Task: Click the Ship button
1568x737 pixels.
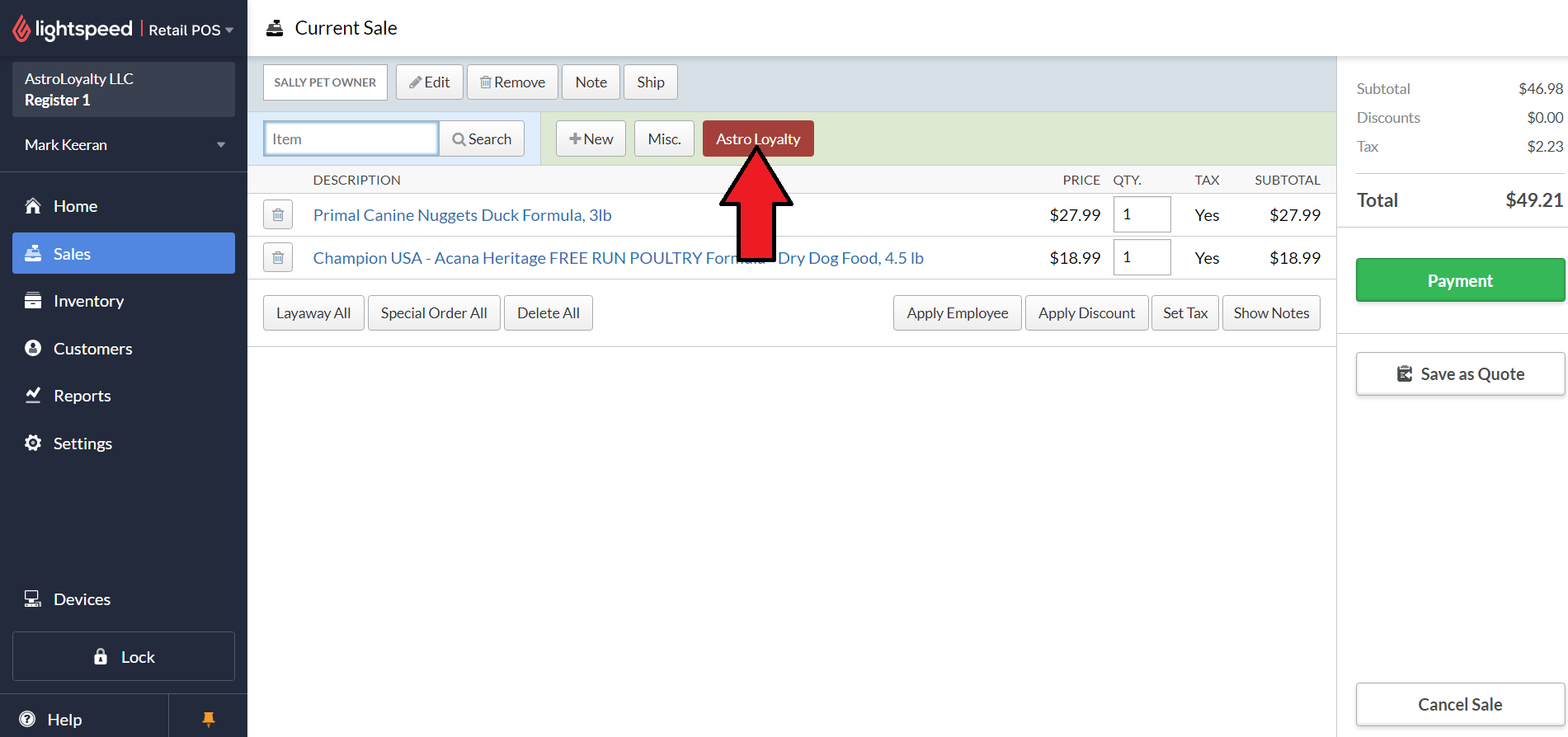Action: tap(650, 82)
